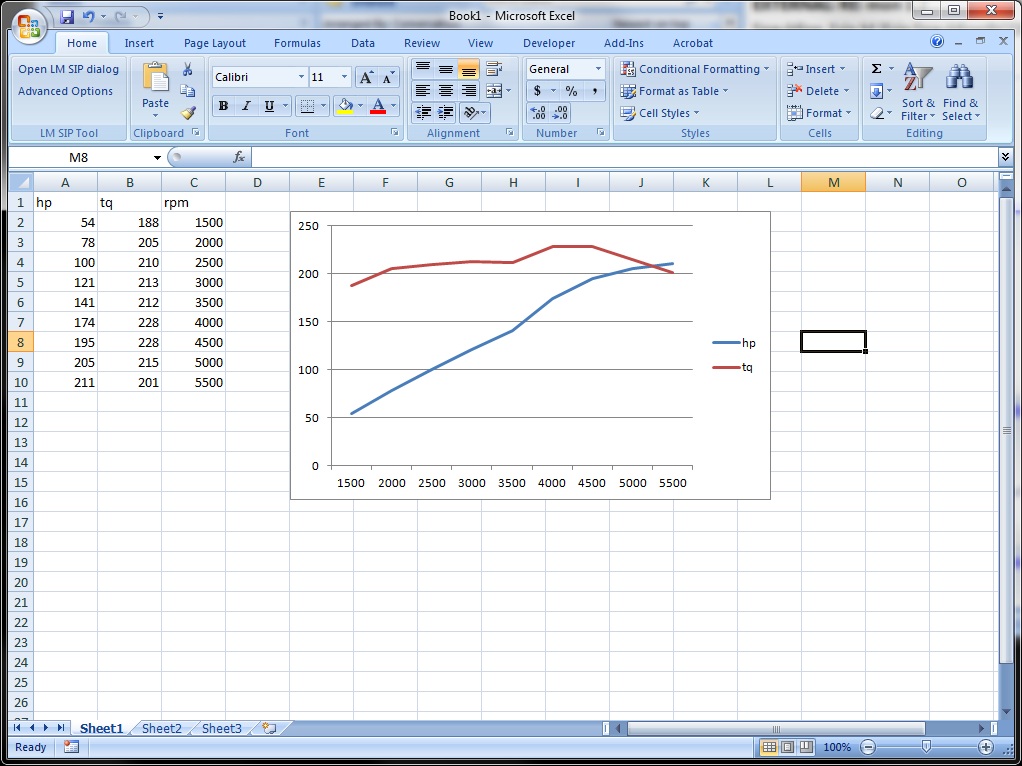
Task: Click the Cut scissors icon
Action: [187, 69]
